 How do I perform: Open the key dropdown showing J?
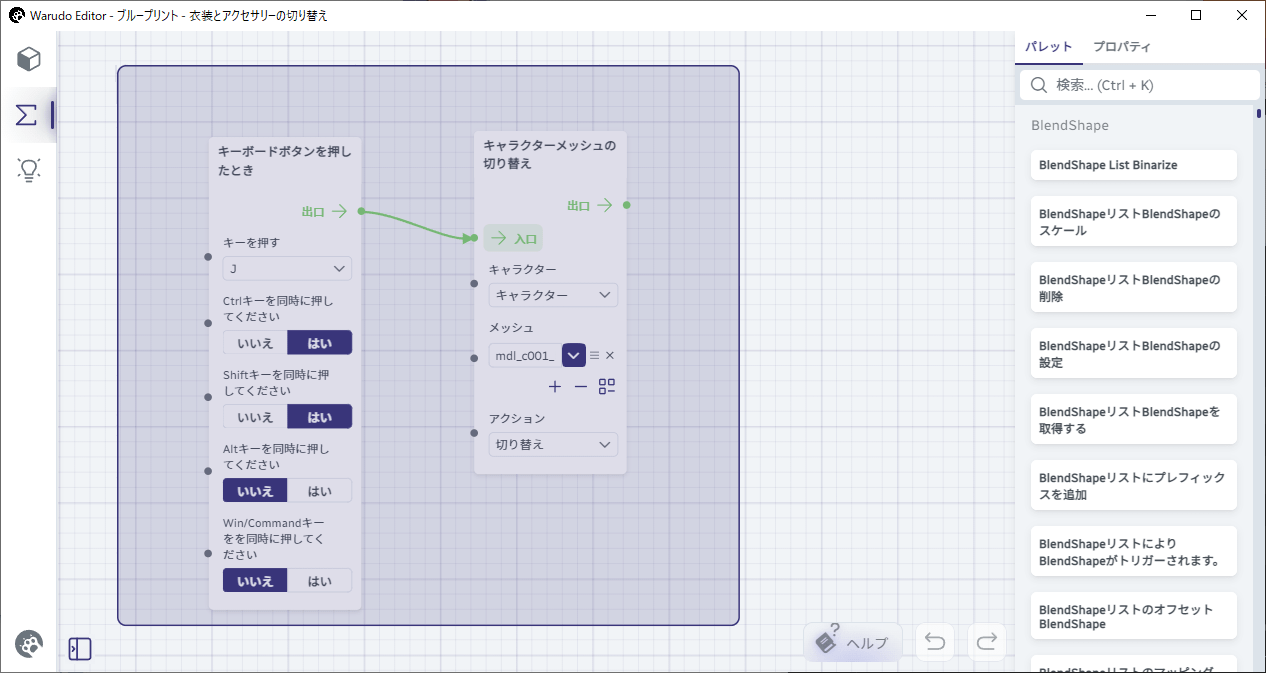(287, 268)
